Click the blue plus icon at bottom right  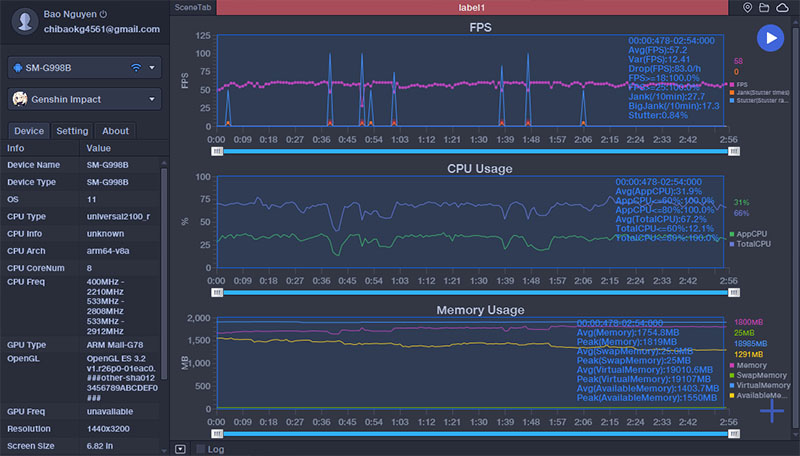772,410
